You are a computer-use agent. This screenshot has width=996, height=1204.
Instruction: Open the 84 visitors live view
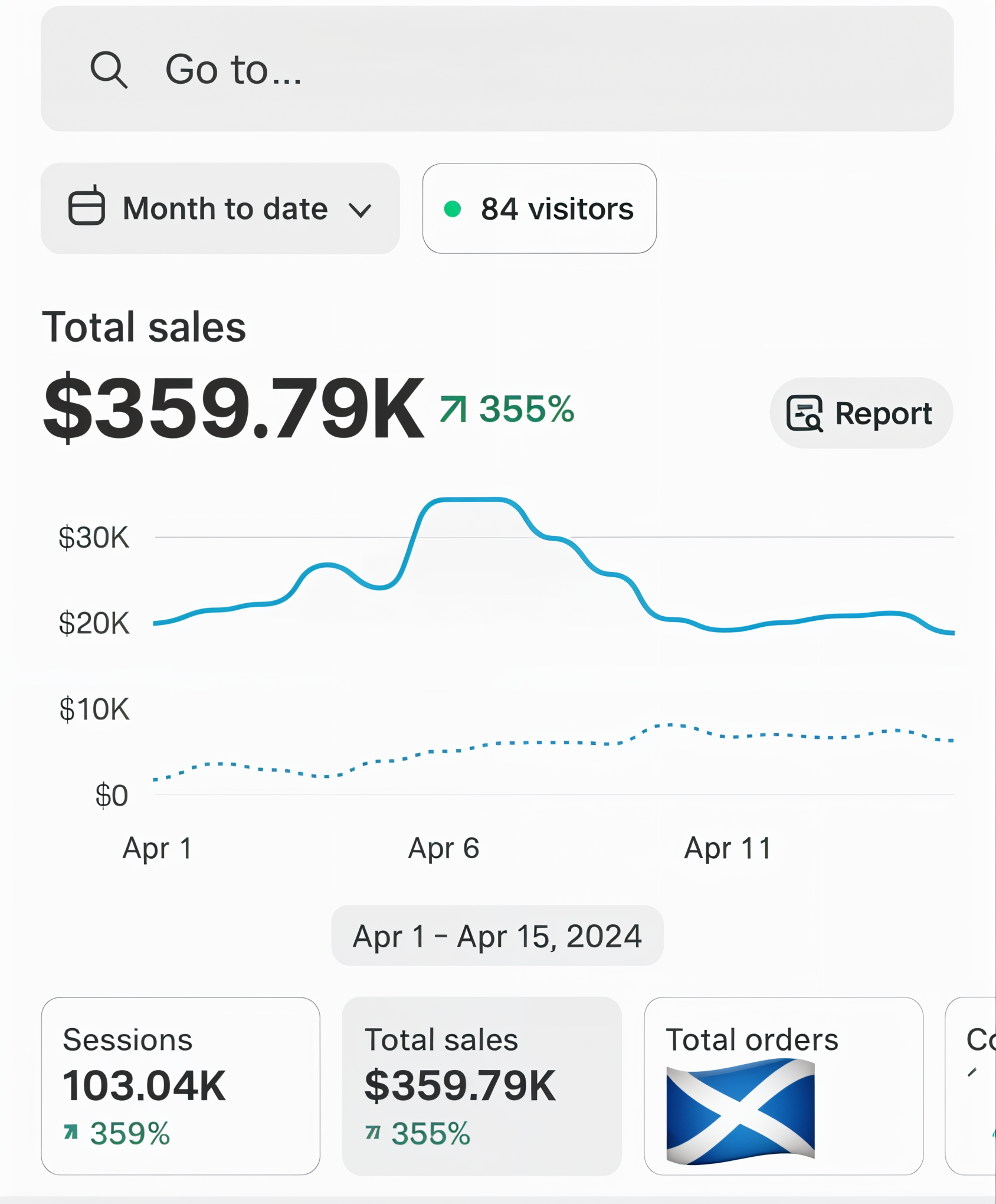(x=539, y=208)
